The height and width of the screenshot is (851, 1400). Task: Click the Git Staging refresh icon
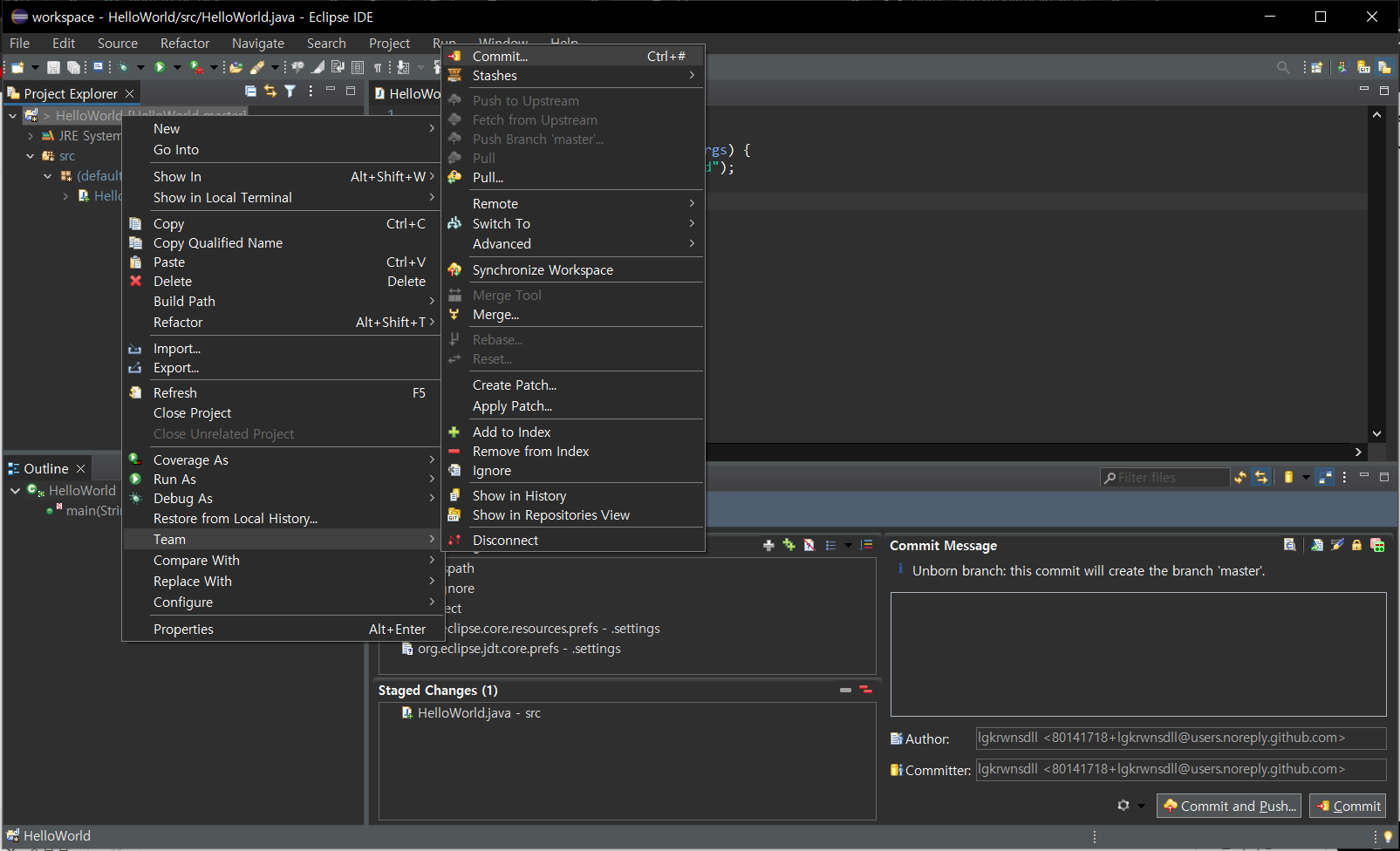(x=1240, y=477)
